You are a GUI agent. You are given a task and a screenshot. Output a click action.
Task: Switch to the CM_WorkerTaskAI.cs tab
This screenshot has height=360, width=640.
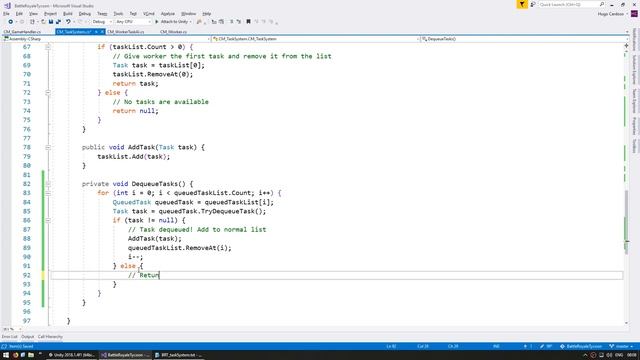pos(126,31)
